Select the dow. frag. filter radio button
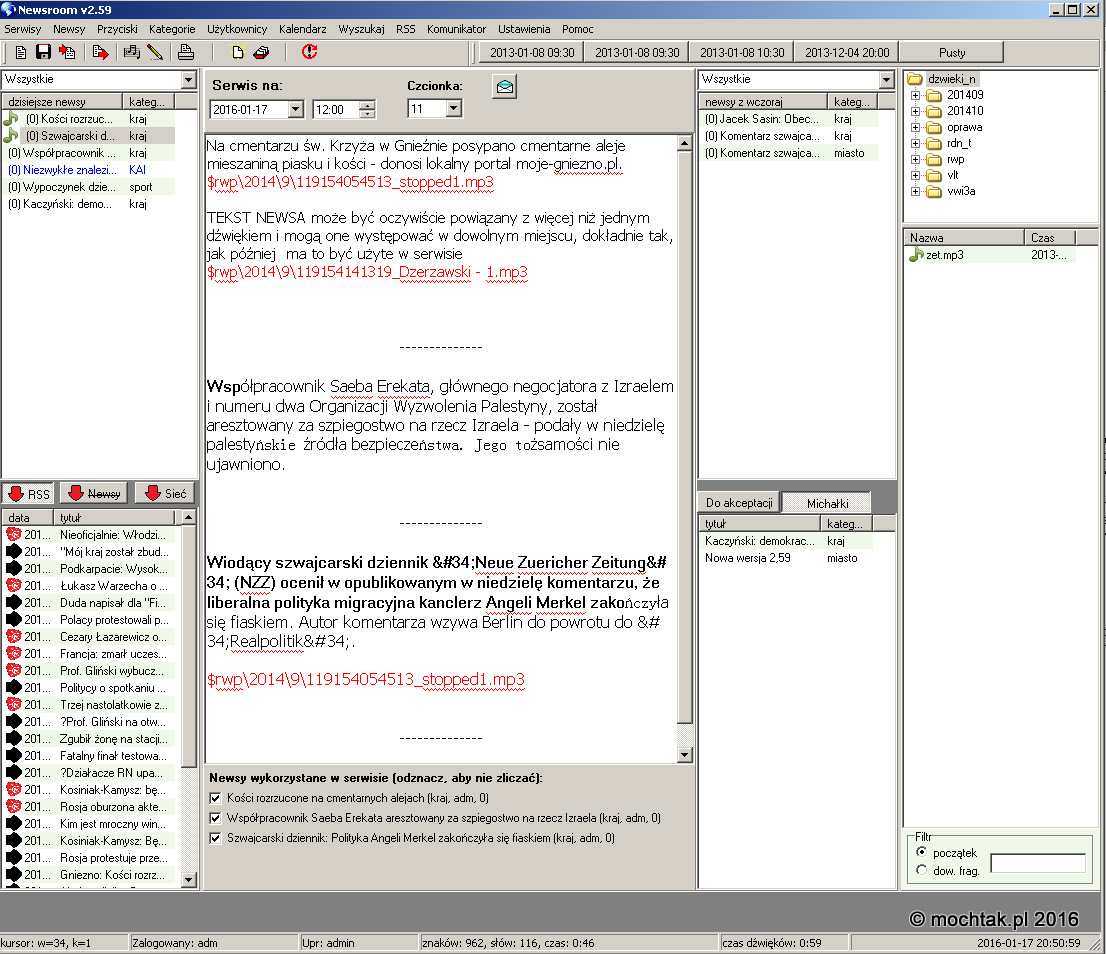 tap(921, 870)
